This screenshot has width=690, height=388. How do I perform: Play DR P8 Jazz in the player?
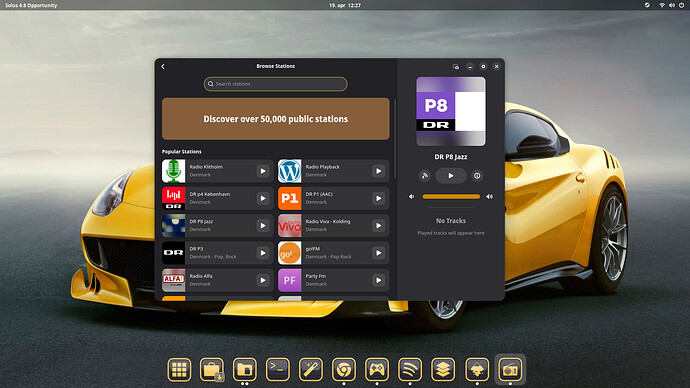[x=451, y=176]
